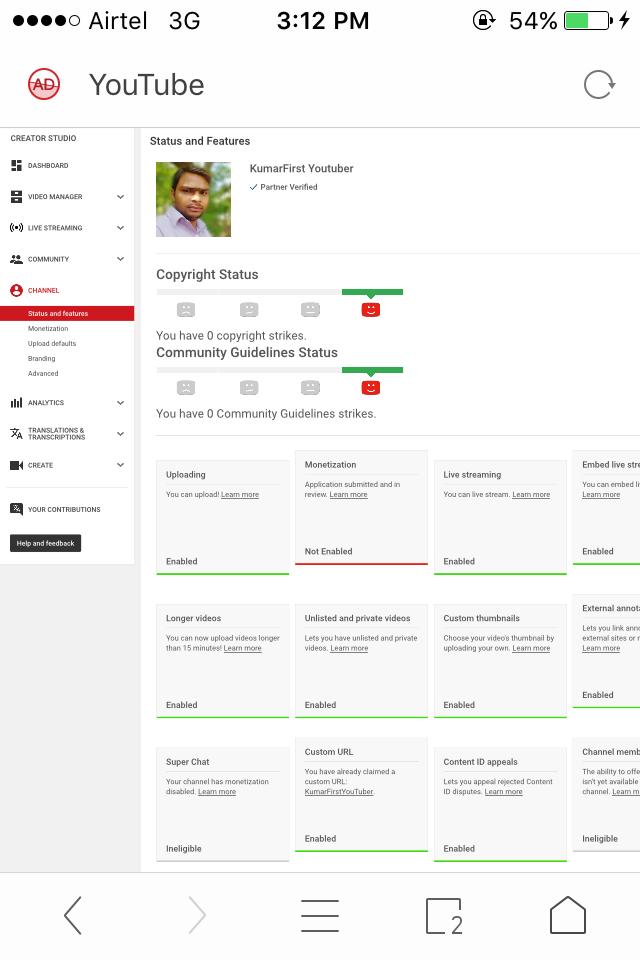Click the CREATOR STUDIO heading
This screenshot has width=640, height=960.
[x=43, y=138]
